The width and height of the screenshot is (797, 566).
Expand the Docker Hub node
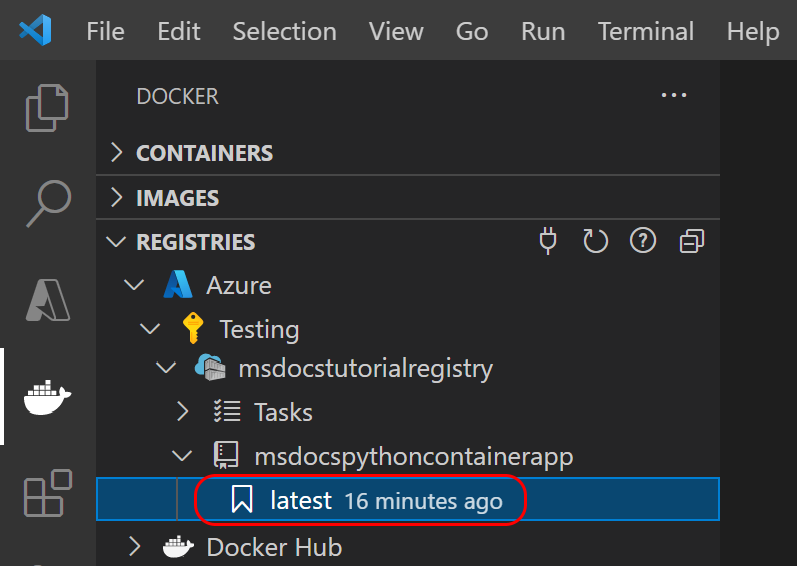[x=134, y=547]
